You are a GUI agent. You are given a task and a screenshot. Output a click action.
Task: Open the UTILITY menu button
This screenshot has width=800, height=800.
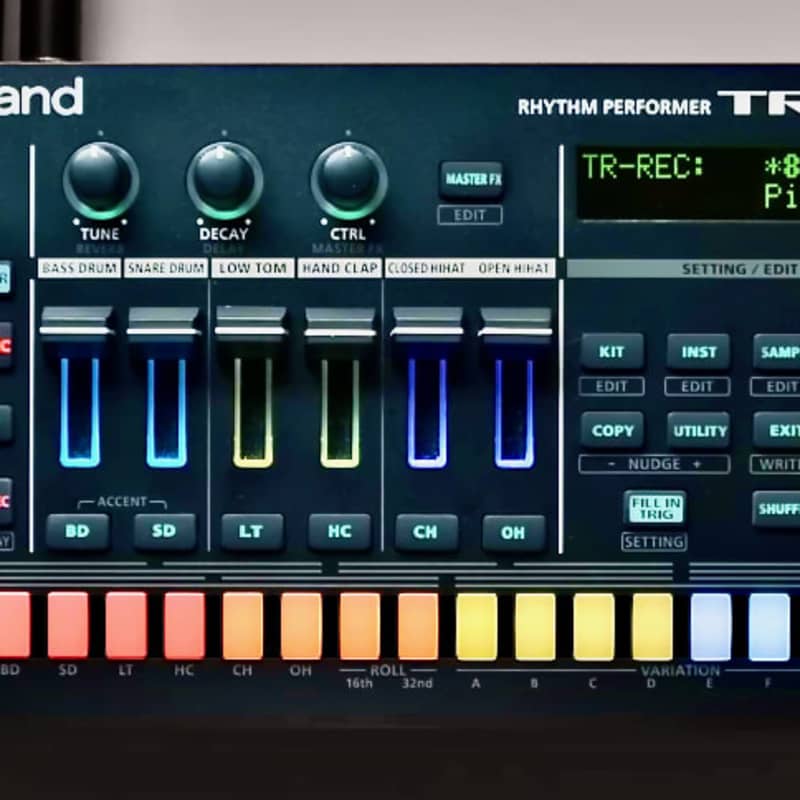click(x=698, y=430)
